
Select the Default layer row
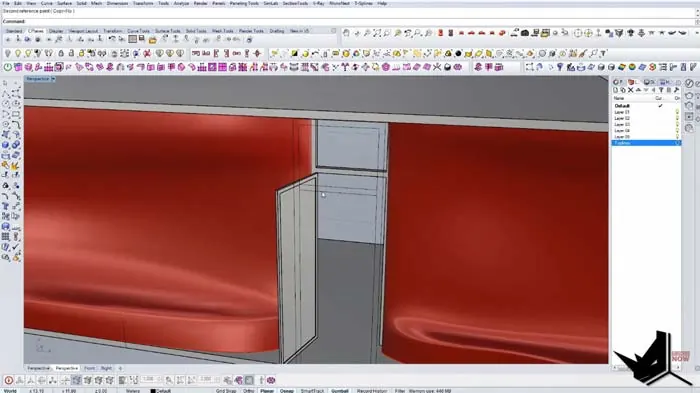646,106
